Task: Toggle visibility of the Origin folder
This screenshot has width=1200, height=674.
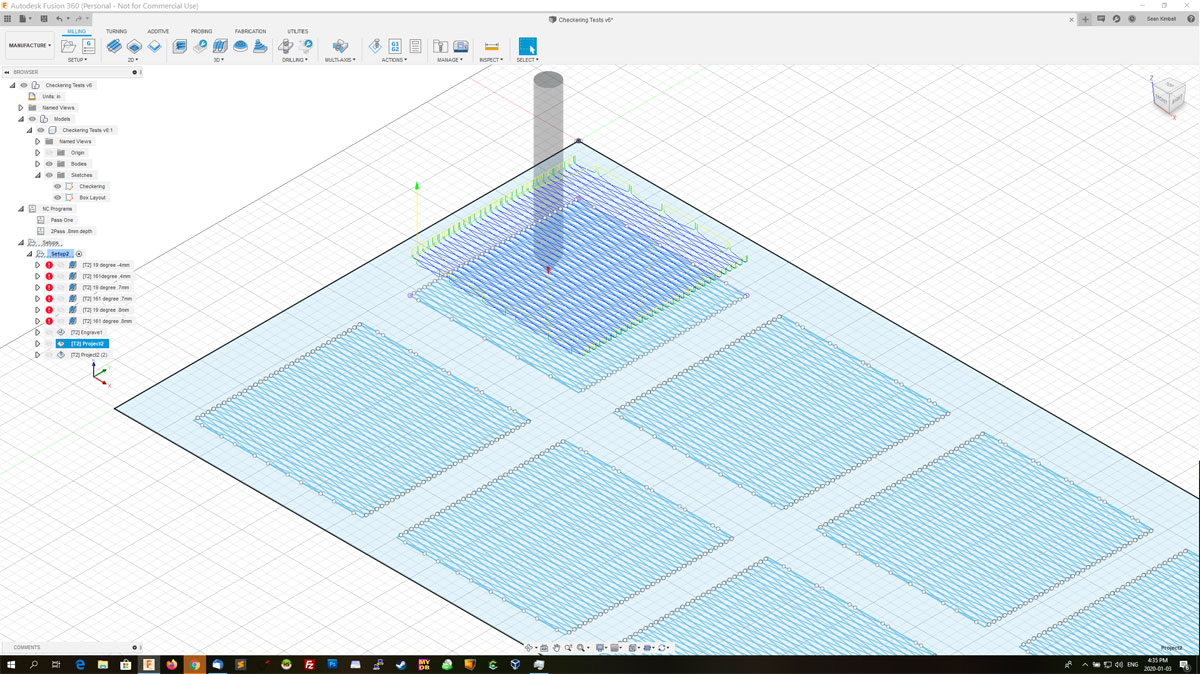Action: pyautogui.click(x=49, y=153)
